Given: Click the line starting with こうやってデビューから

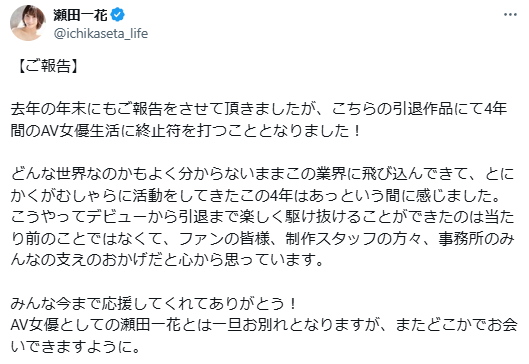Looking at the screenshot, I should 262,217.
